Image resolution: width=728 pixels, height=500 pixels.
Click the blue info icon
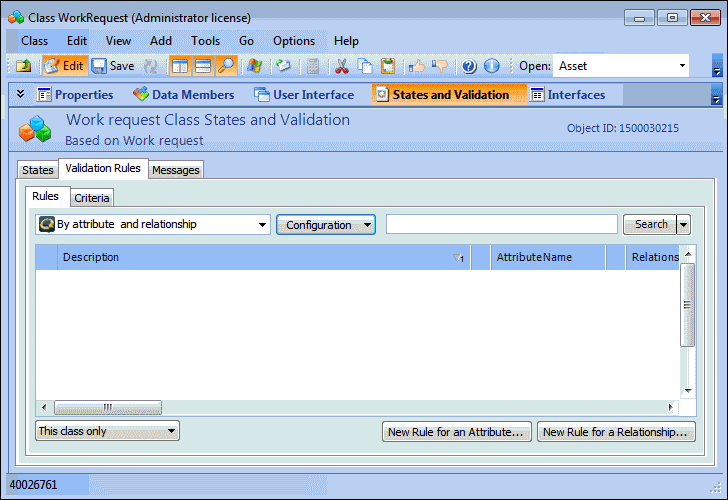point(491,66)
